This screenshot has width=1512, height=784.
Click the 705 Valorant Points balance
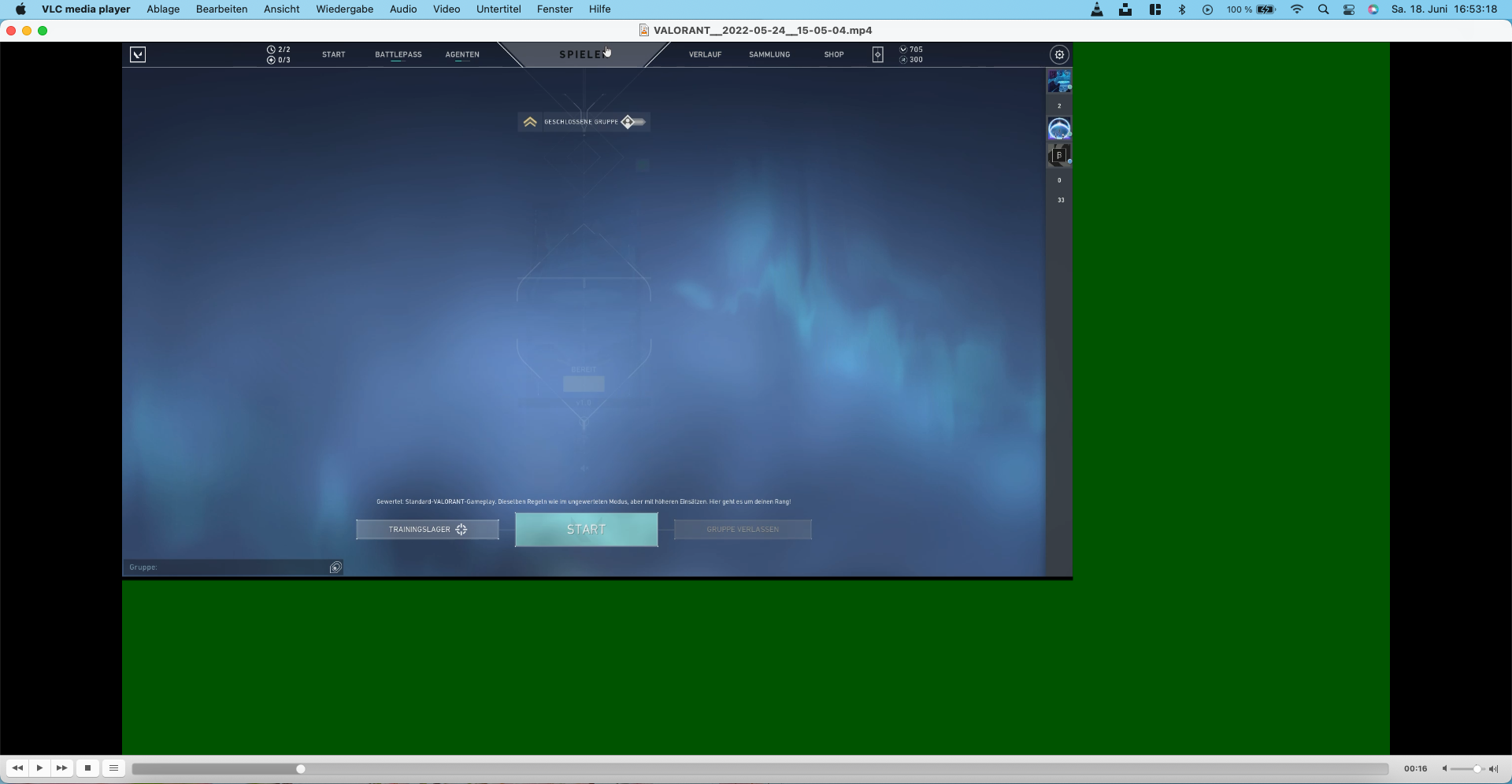[x=911, y=50]
